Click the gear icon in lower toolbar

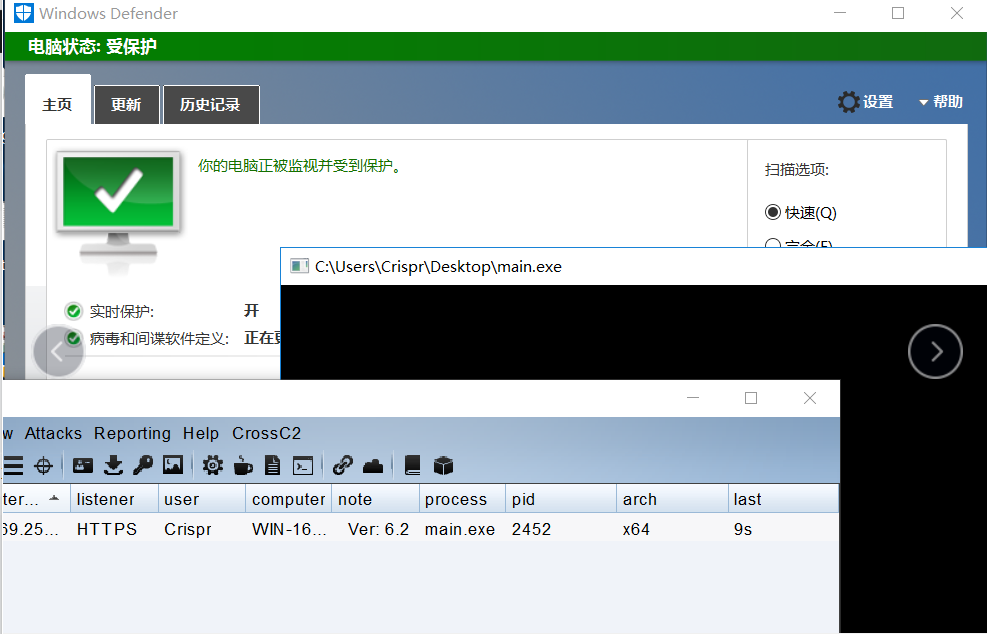213,465
